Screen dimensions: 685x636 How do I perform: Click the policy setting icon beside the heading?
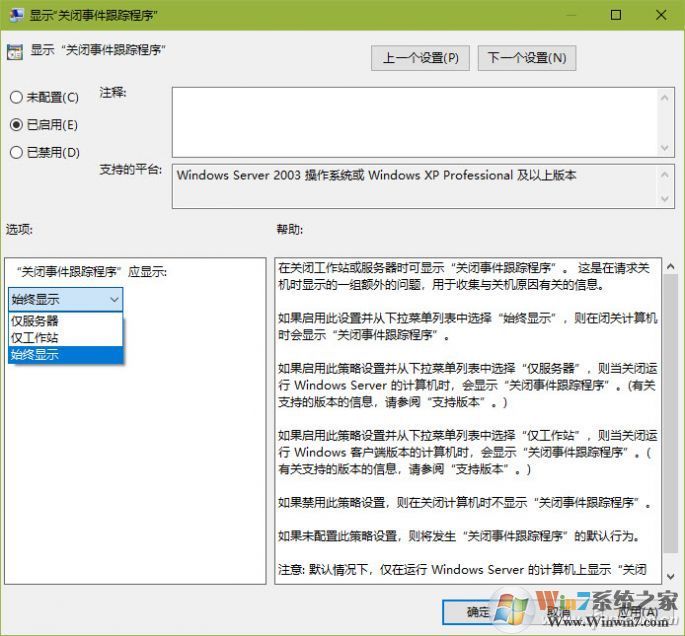pos(14,51)
